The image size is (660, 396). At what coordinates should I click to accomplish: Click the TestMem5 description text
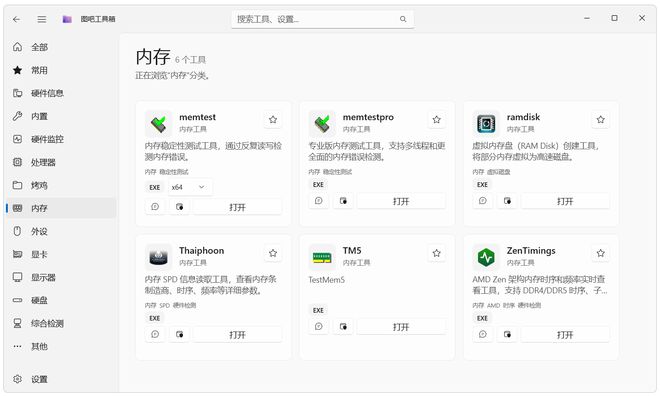point(327,280)
